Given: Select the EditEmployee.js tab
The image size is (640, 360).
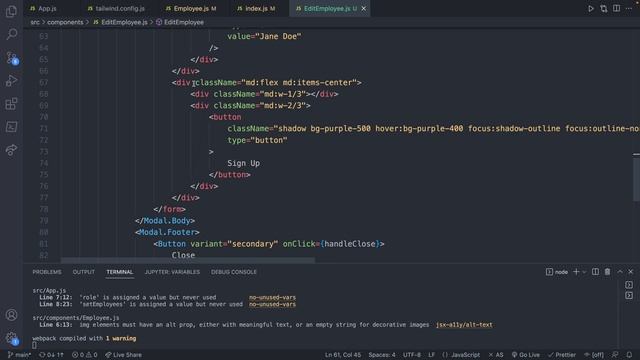Looking at the screenshot, I should point(326,8).
